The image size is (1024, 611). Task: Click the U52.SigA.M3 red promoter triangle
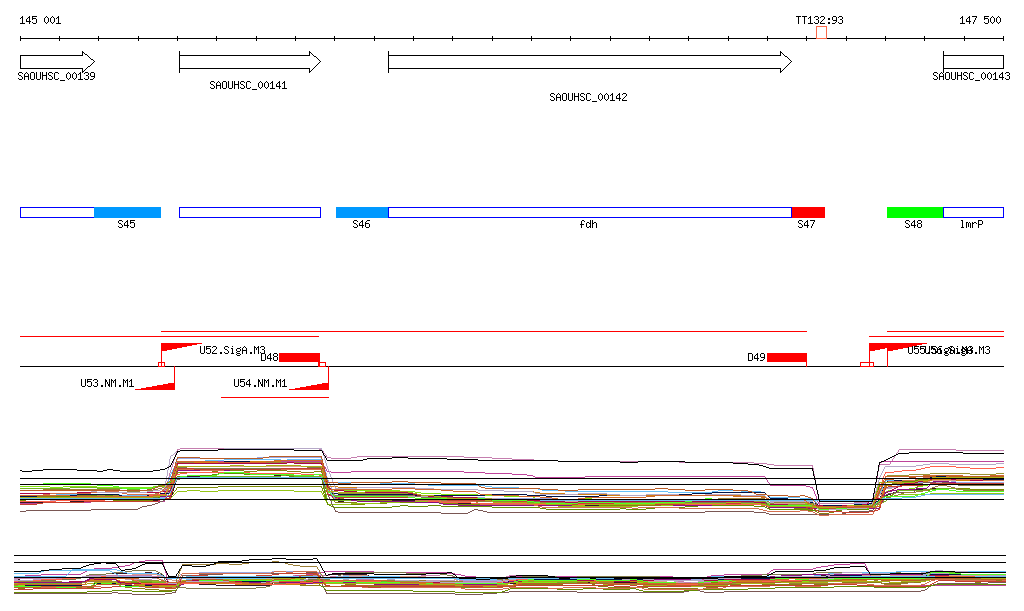(179, 348)
